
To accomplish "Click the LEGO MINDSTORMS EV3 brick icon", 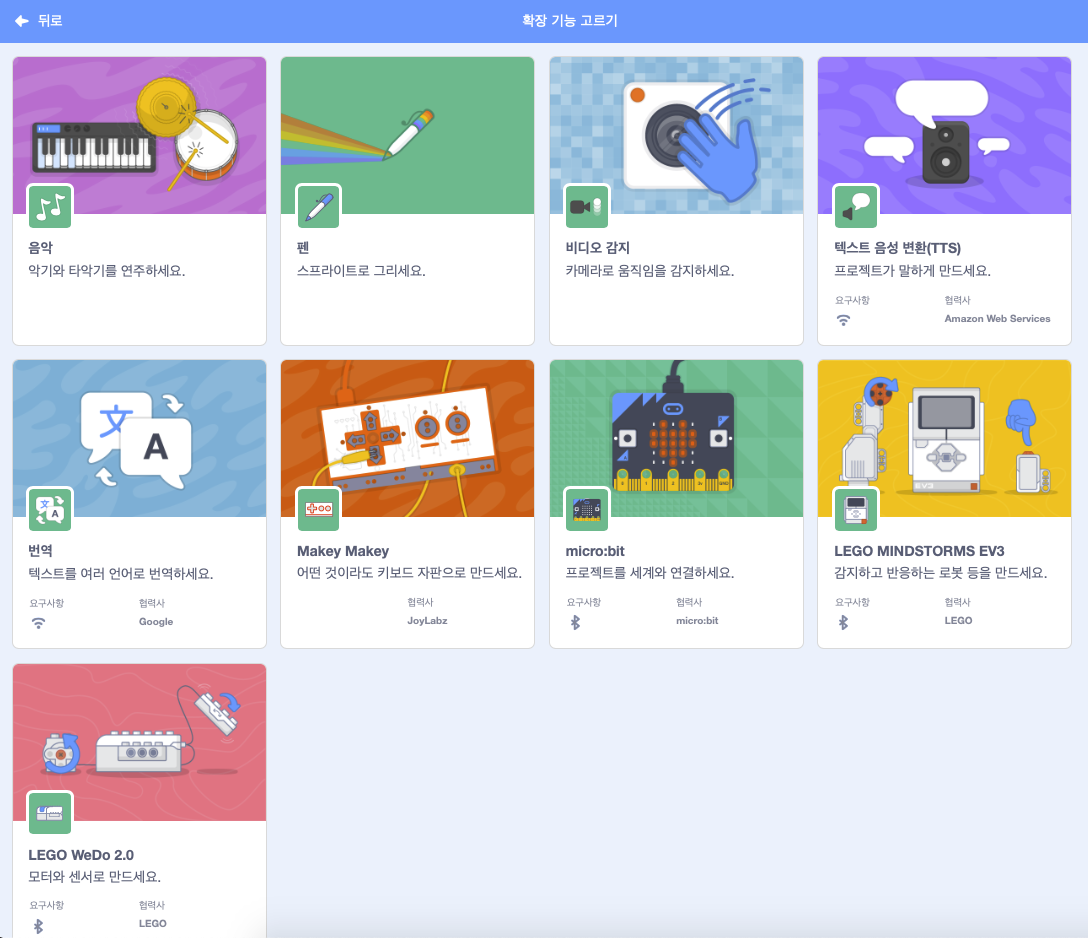I will point(856,509).
